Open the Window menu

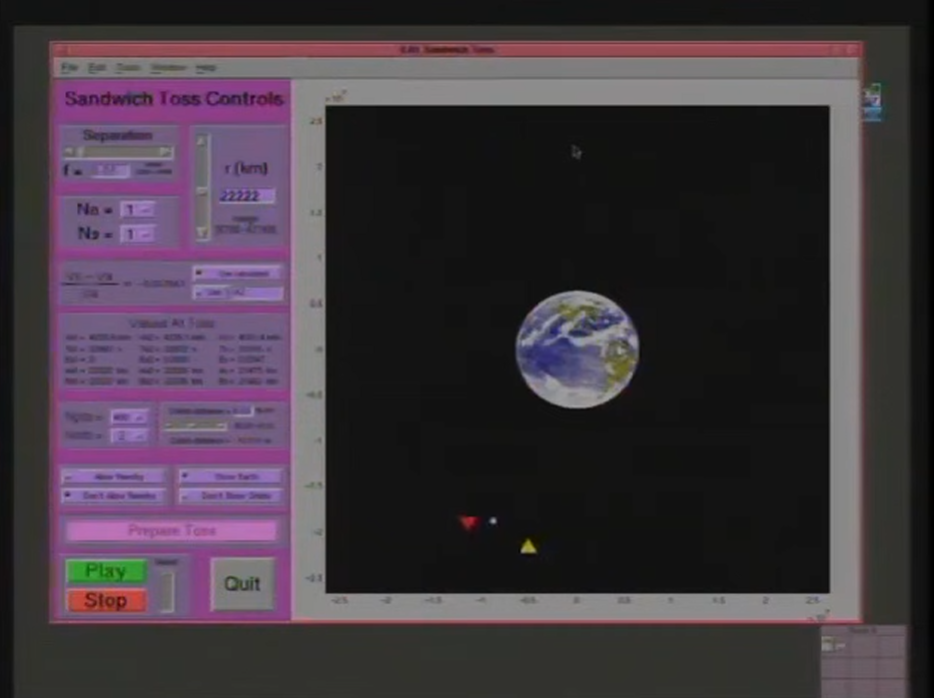(x=168, y=67)
